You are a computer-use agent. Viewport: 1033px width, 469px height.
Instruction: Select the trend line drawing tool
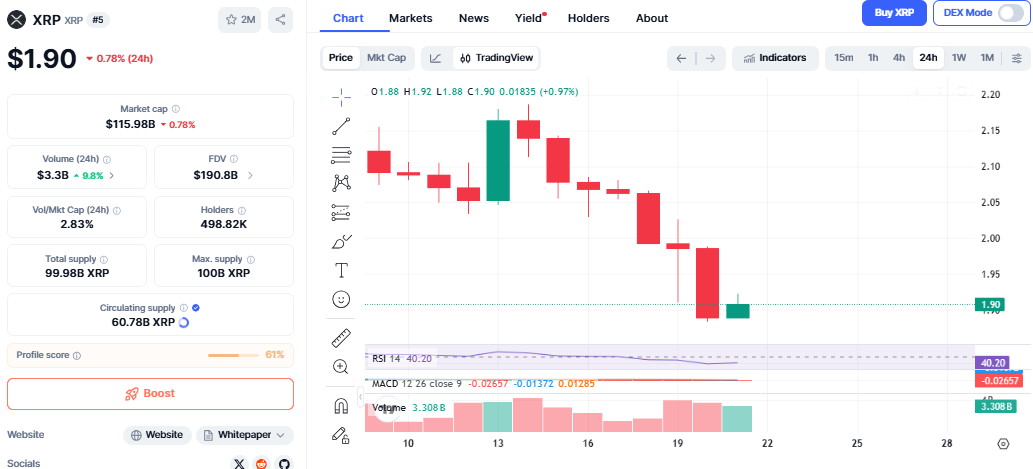341,126
